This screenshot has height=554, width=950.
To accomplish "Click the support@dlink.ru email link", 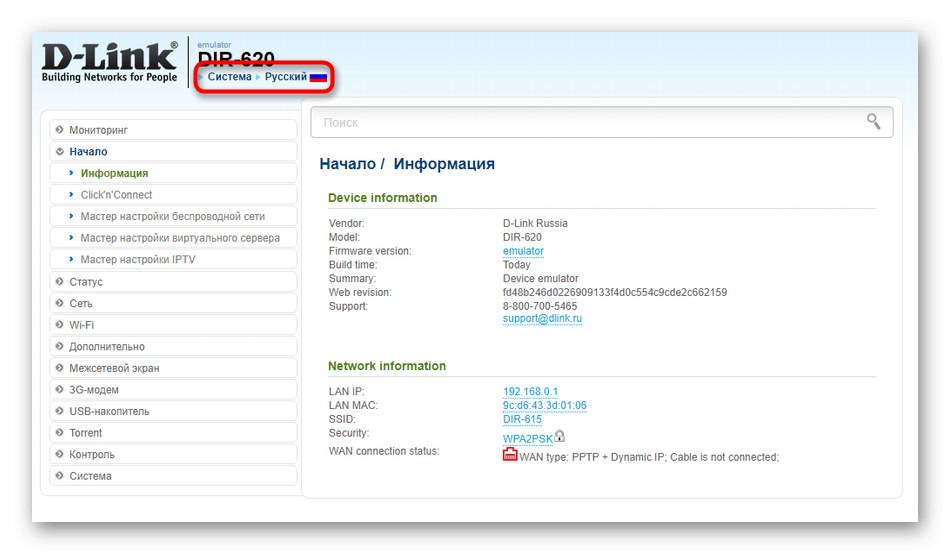I will (x=542, y=318).
